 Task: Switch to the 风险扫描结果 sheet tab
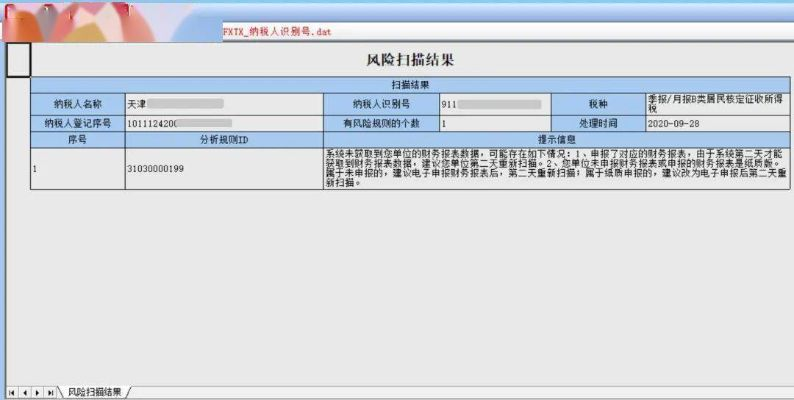pyautogui.click(x=94, y=392)
